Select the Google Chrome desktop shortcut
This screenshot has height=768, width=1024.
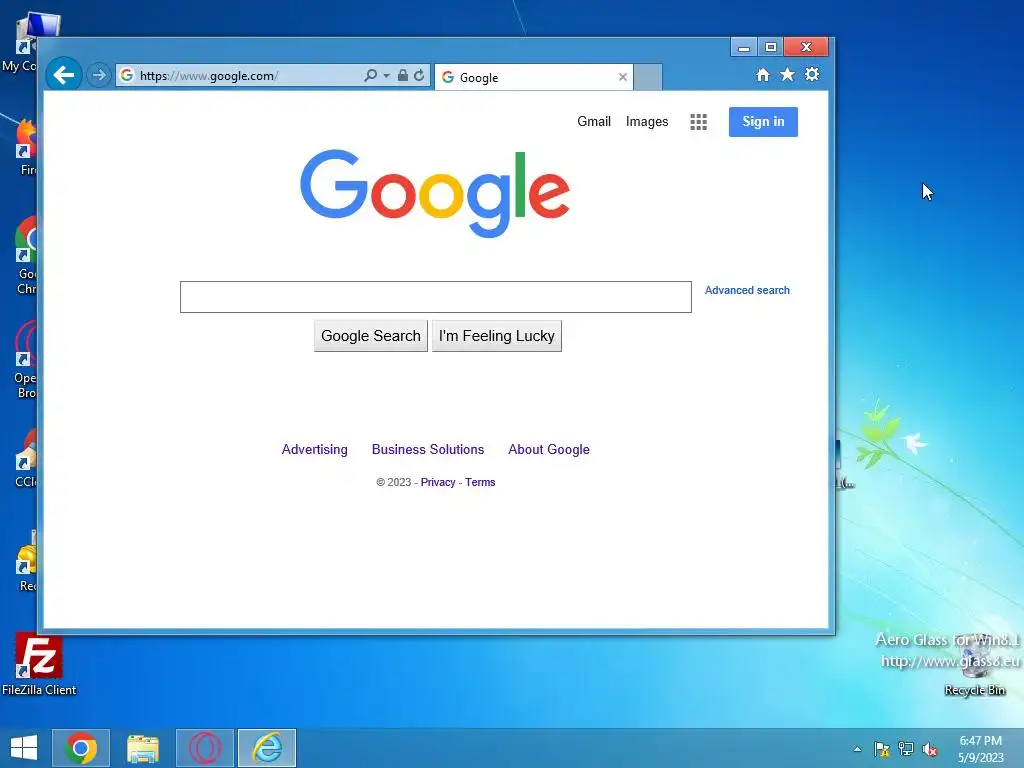(x=26, y=256)
